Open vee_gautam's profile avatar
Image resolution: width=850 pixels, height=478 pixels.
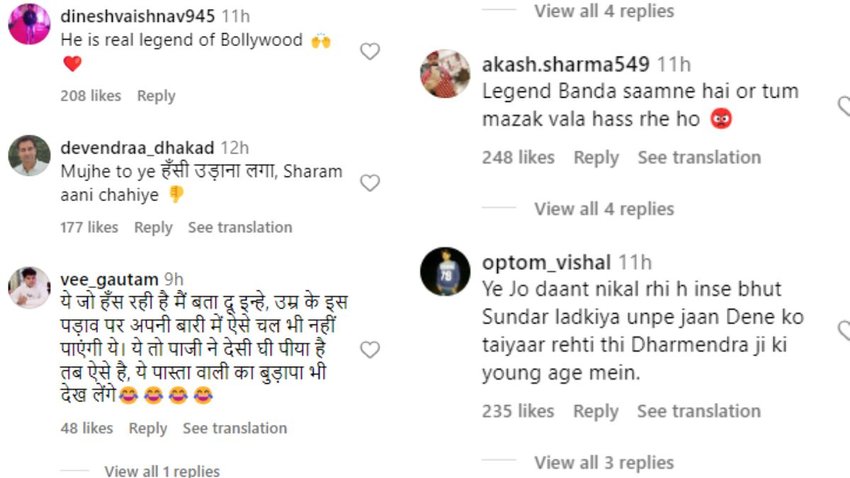(x=29, y=288)
